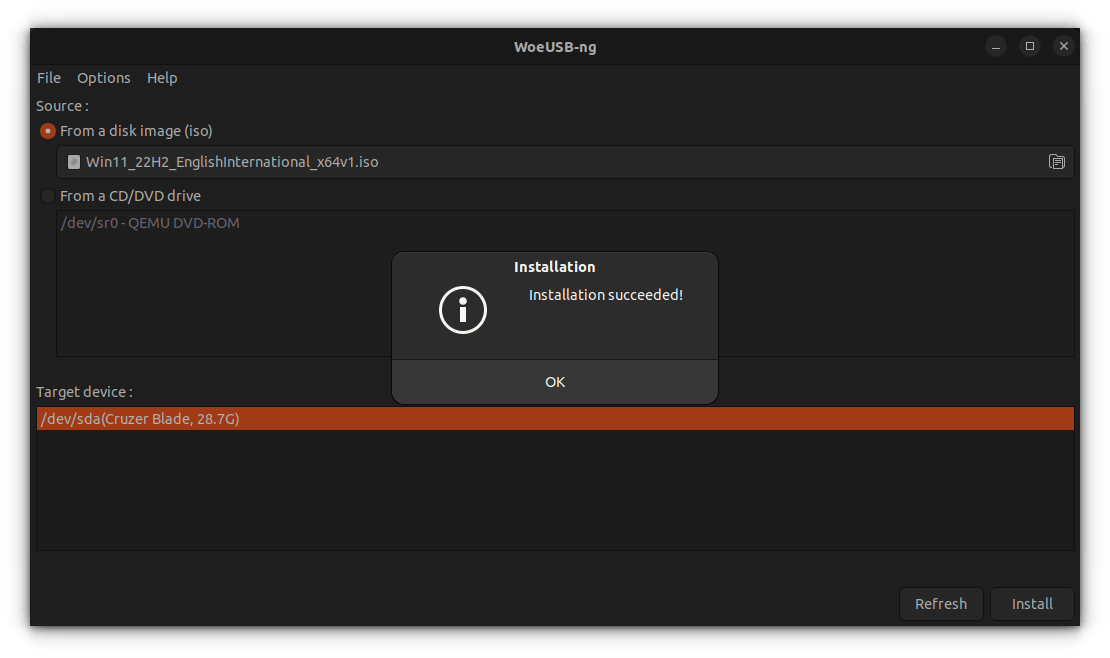Select the /dev/sr0 QEMU DVD-ROM entry
Viewport: 1110px width, 658px height.
150,223
